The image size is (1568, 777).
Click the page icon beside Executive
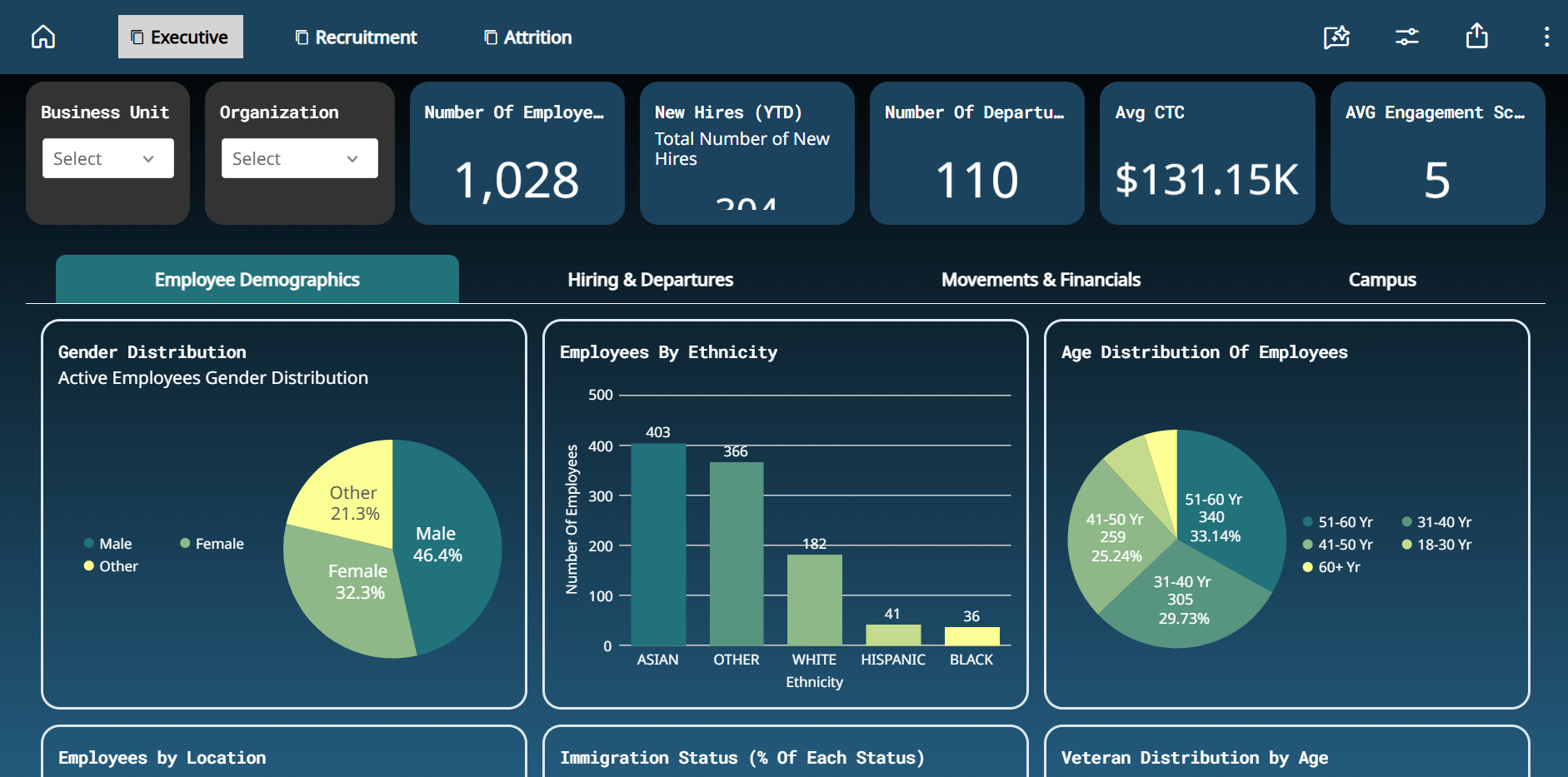click(x=137, y=37)
